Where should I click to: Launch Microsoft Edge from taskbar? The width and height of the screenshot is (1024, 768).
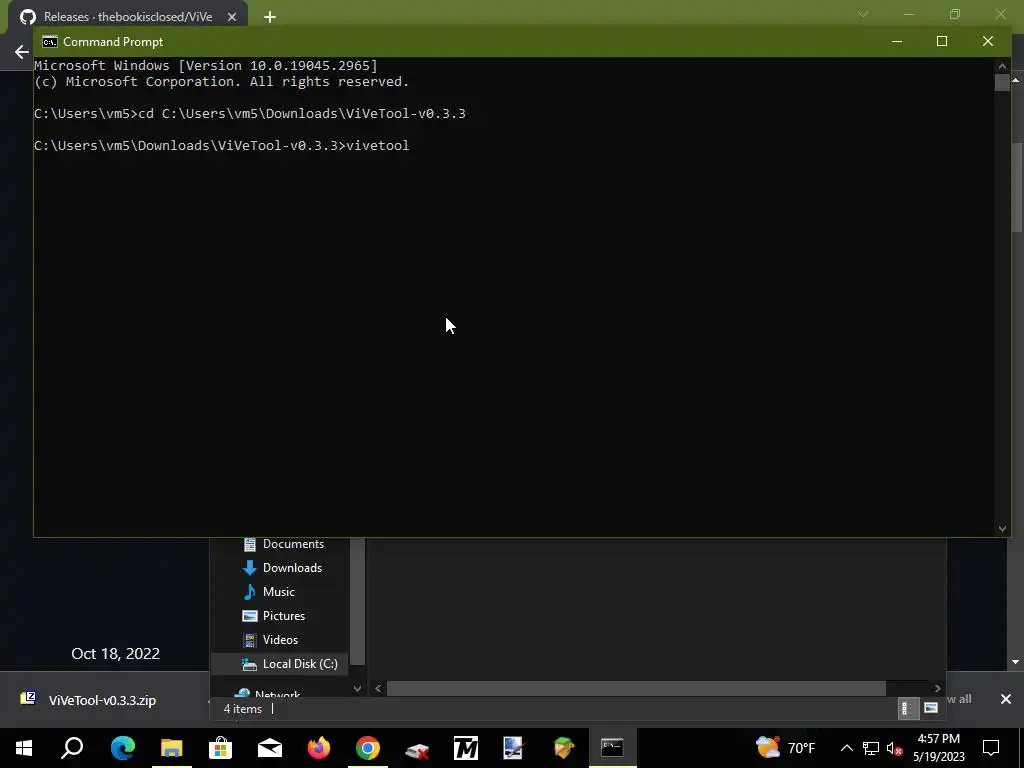(123, 748)
